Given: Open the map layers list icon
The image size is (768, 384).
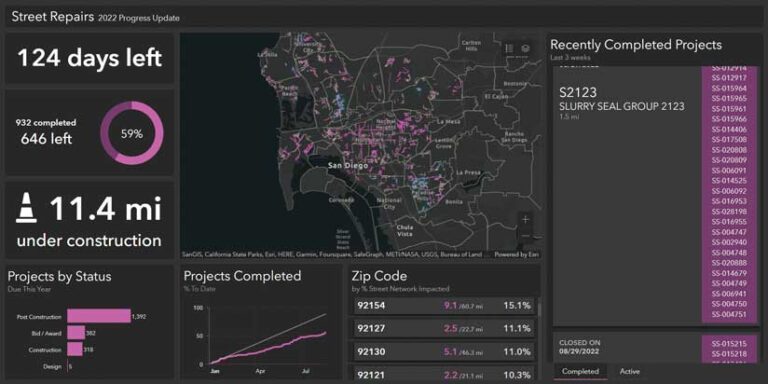Looking at the screenshot, I should tap(526, 48).
